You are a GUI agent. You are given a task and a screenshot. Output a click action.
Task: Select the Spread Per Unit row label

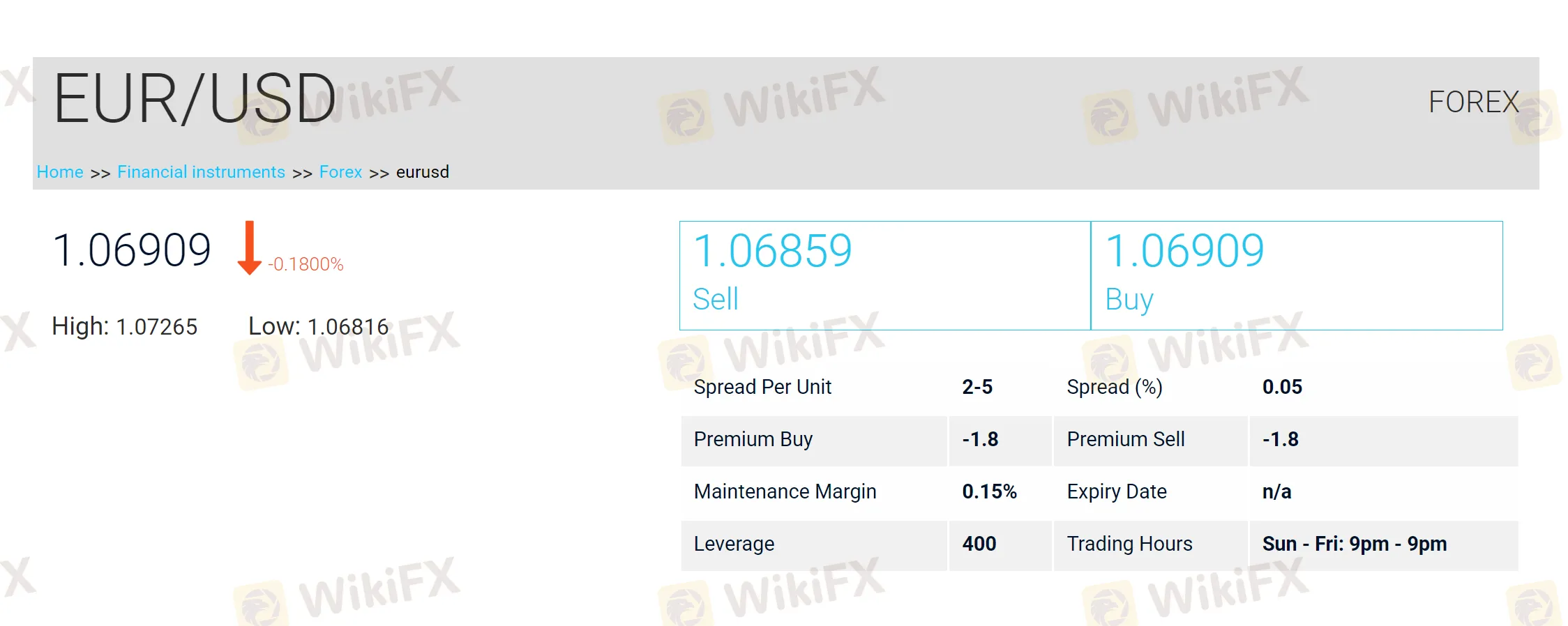[x=762, y=387]
